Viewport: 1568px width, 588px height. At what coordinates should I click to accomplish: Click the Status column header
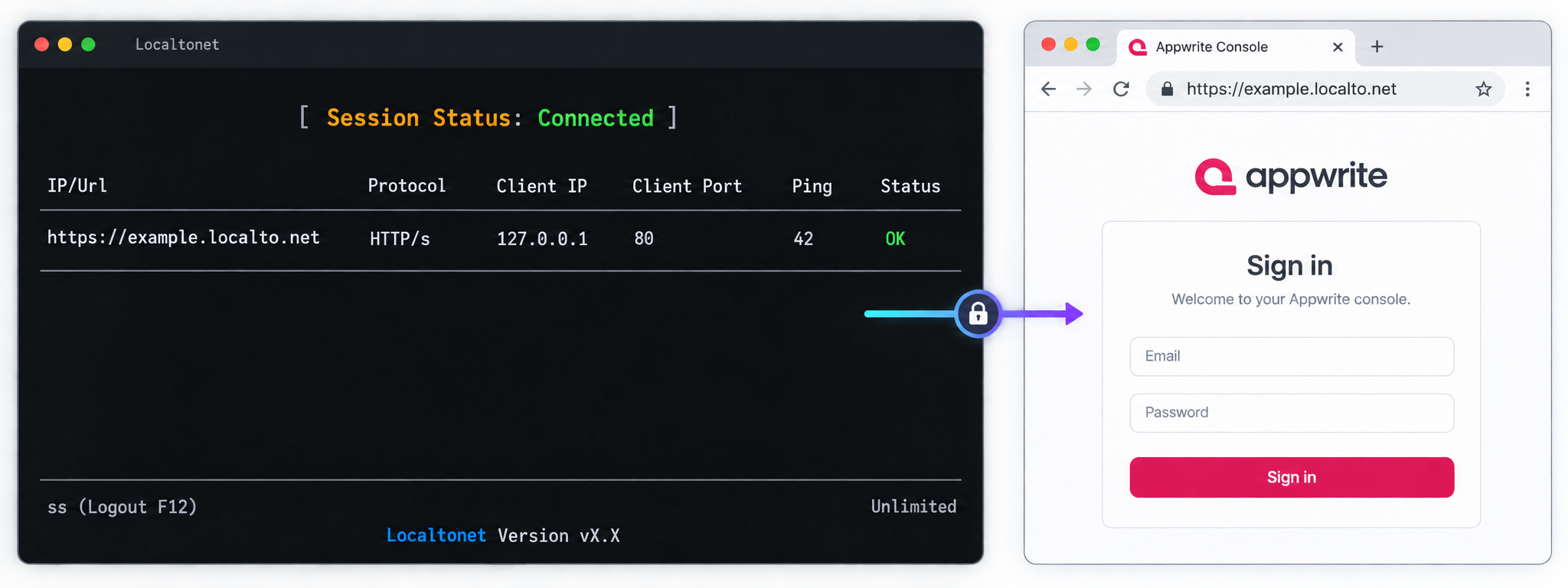click(x=910, y=186)
